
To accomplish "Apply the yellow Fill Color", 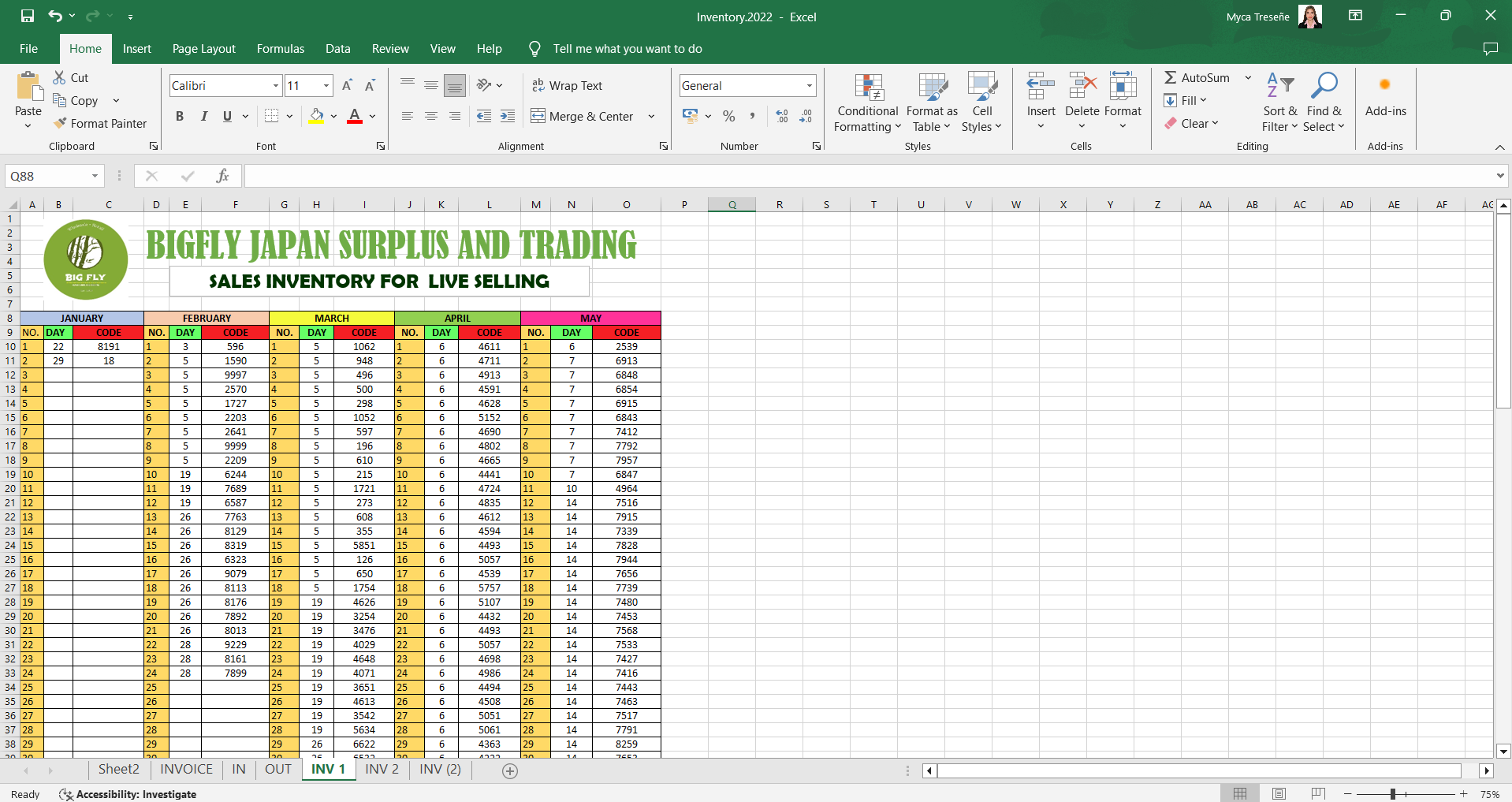I will (317, 116).
